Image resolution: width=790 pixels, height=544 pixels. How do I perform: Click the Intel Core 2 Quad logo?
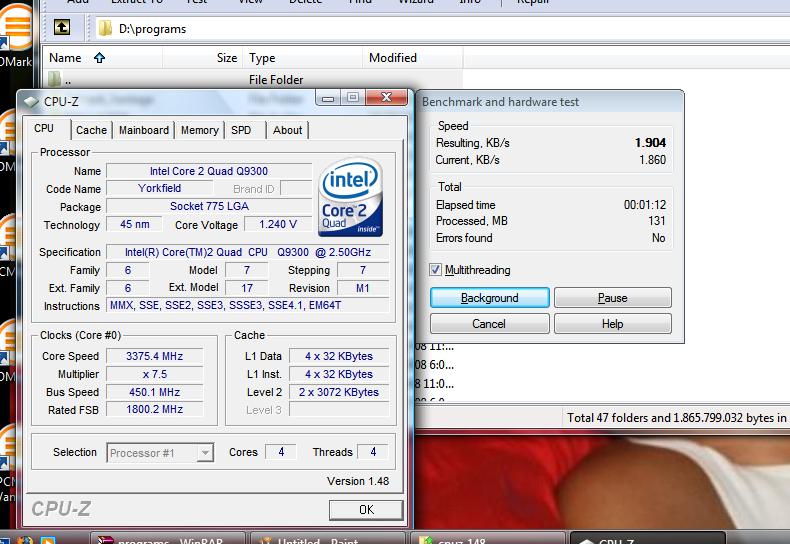click(351, 197)
